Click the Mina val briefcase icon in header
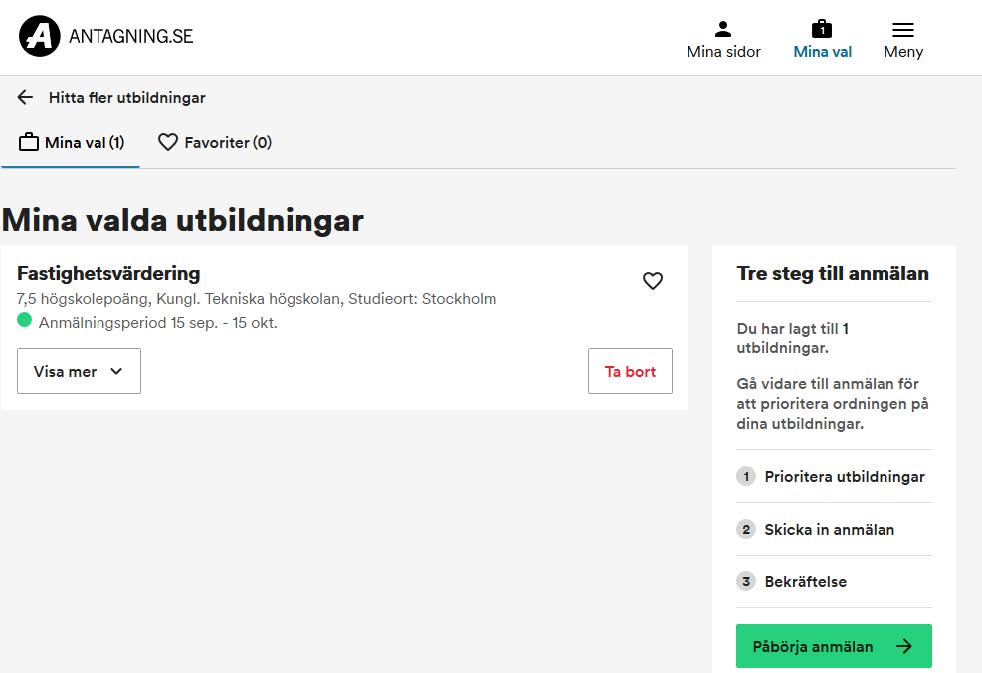 point(822,29)
